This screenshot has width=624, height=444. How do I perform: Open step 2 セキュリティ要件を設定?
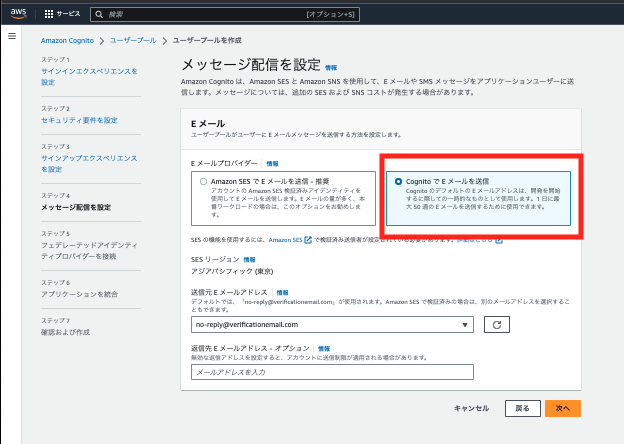pos(79,120)
